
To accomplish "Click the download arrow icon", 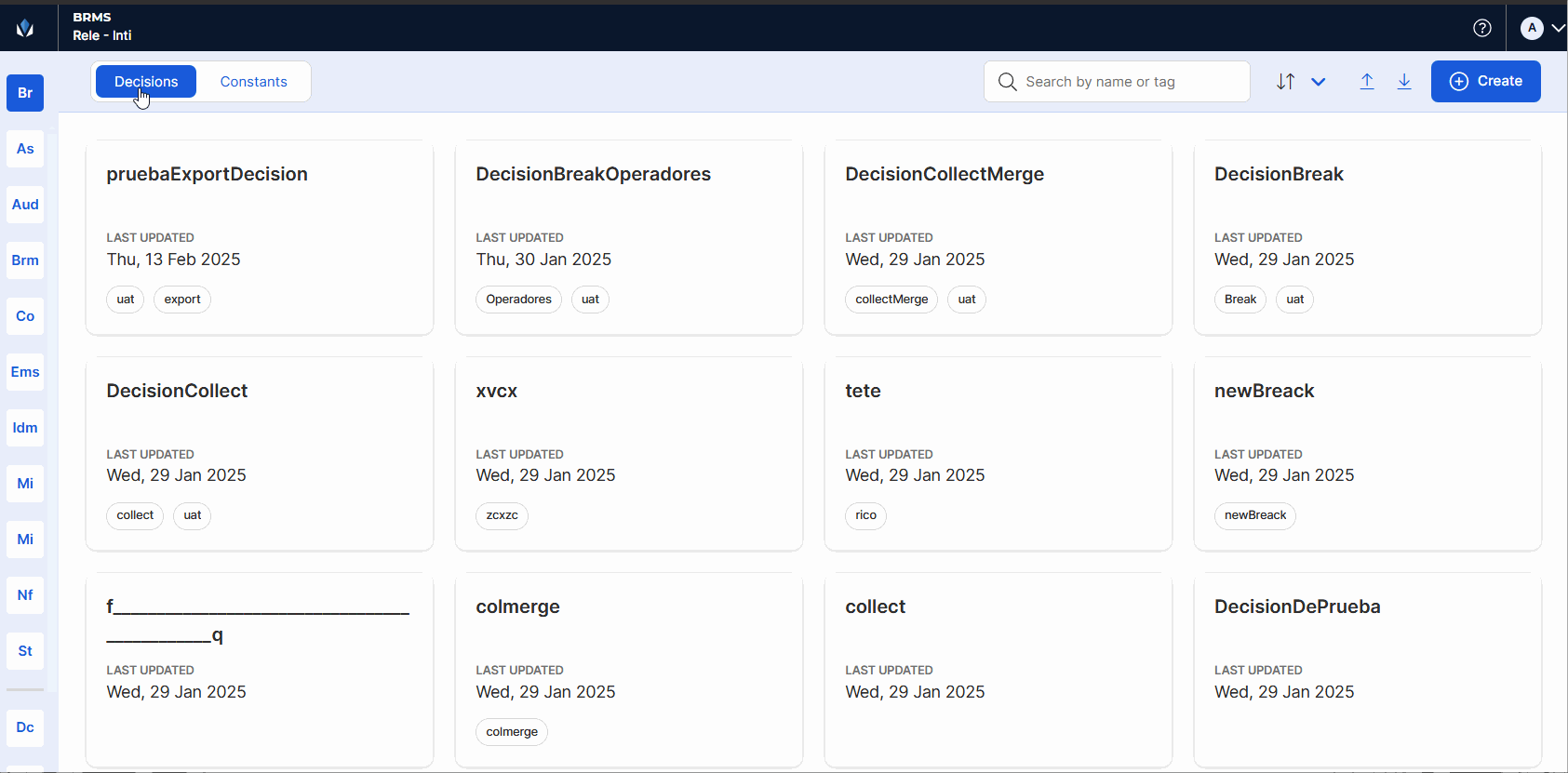I will (x=1404, y=82).
